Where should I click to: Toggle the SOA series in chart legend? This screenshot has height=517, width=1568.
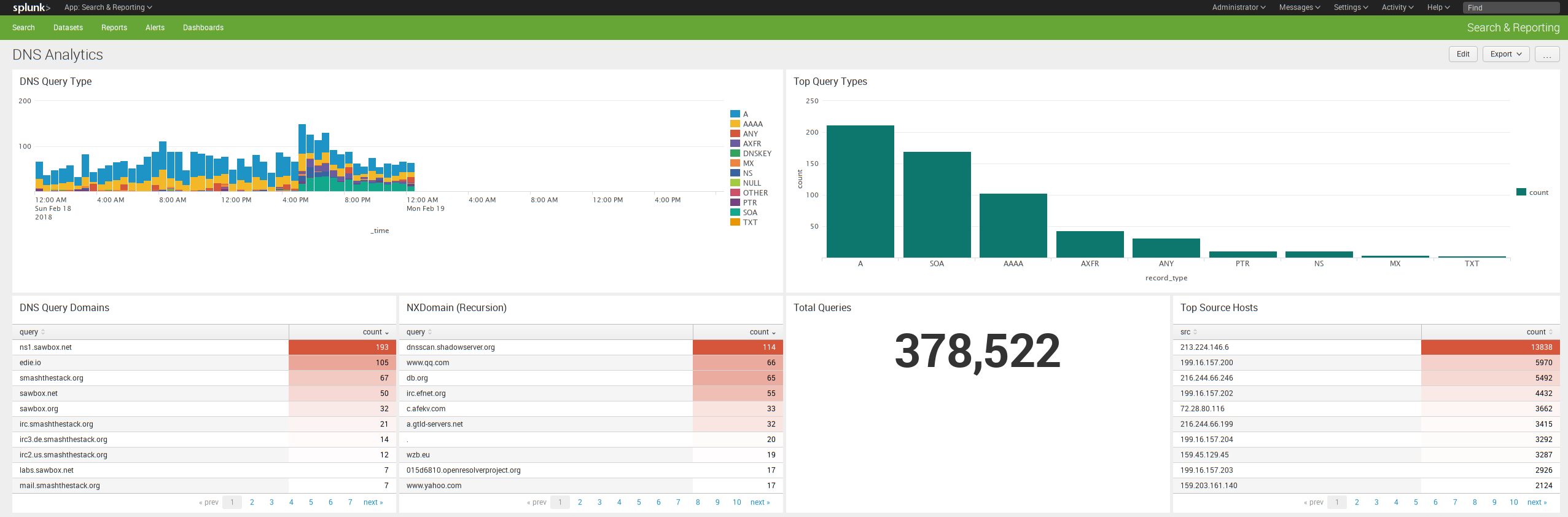749,213
